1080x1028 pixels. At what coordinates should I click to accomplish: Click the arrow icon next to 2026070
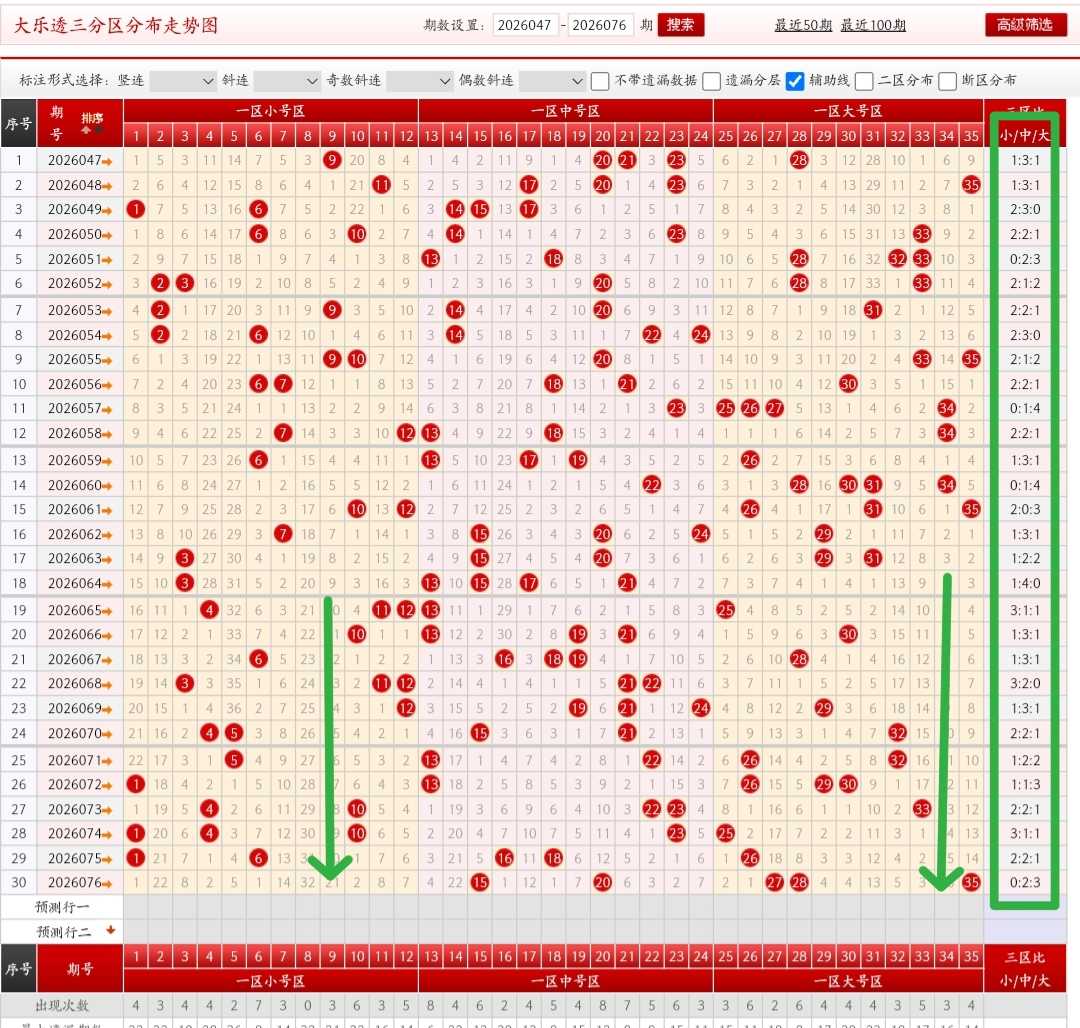107,735
